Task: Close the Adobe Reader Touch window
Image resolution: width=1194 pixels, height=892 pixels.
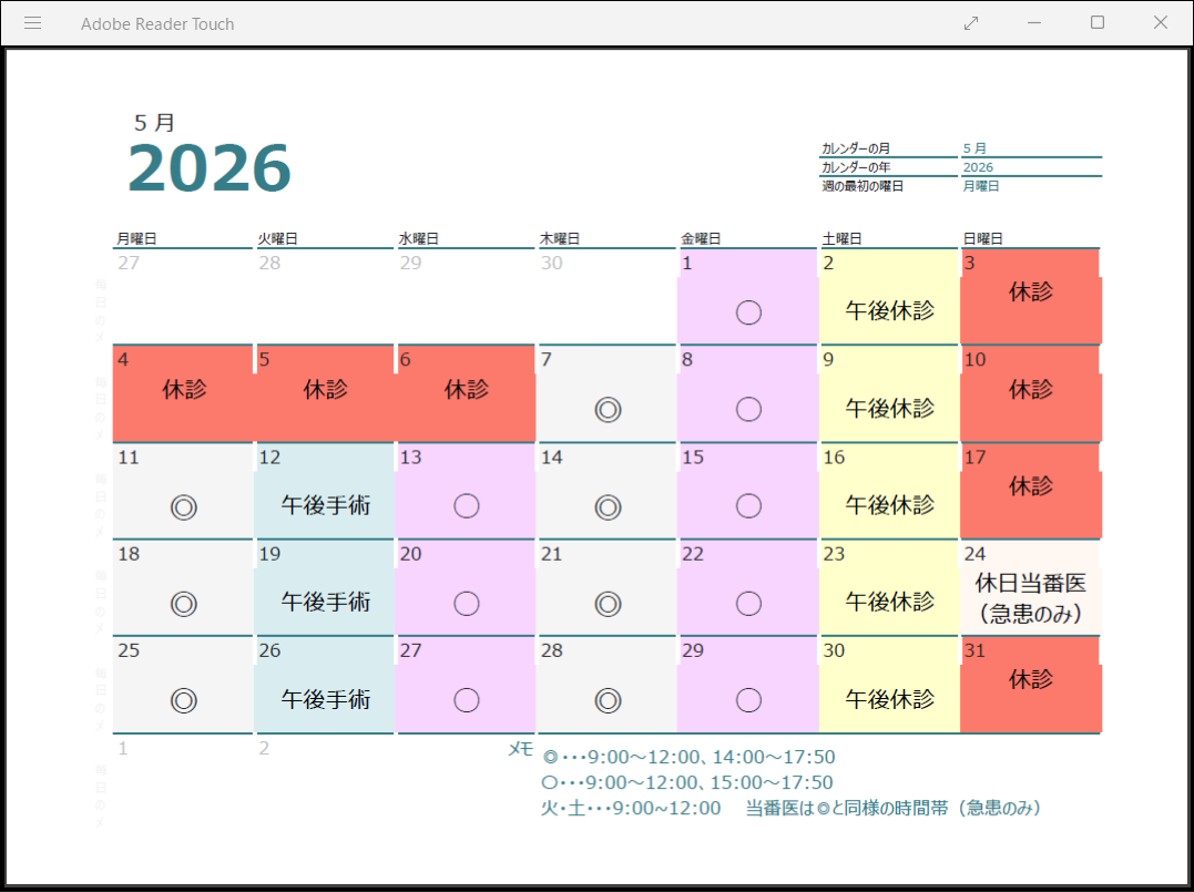Action: [x=1160, y=23]
